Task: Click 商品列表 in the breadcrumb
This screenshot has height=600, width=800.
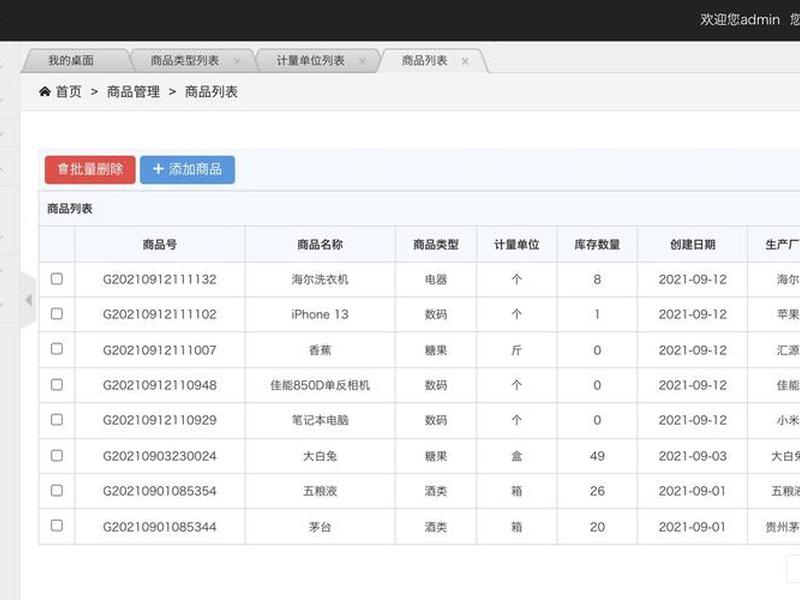Action: click(211, 92)
